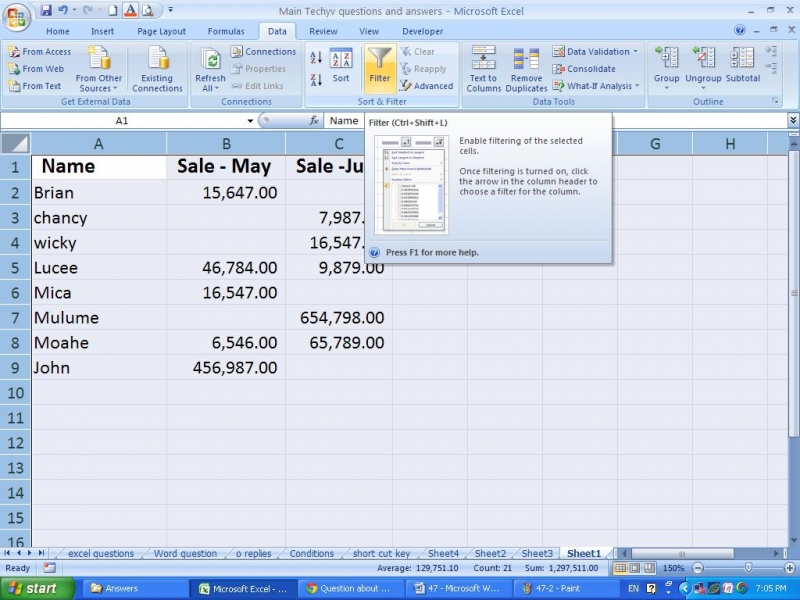Image resolution: width=800 pixels, height=600 pixels.
Task: Click the Existing Connections icon
Action: pyautogui.click(x=157, y=60)
